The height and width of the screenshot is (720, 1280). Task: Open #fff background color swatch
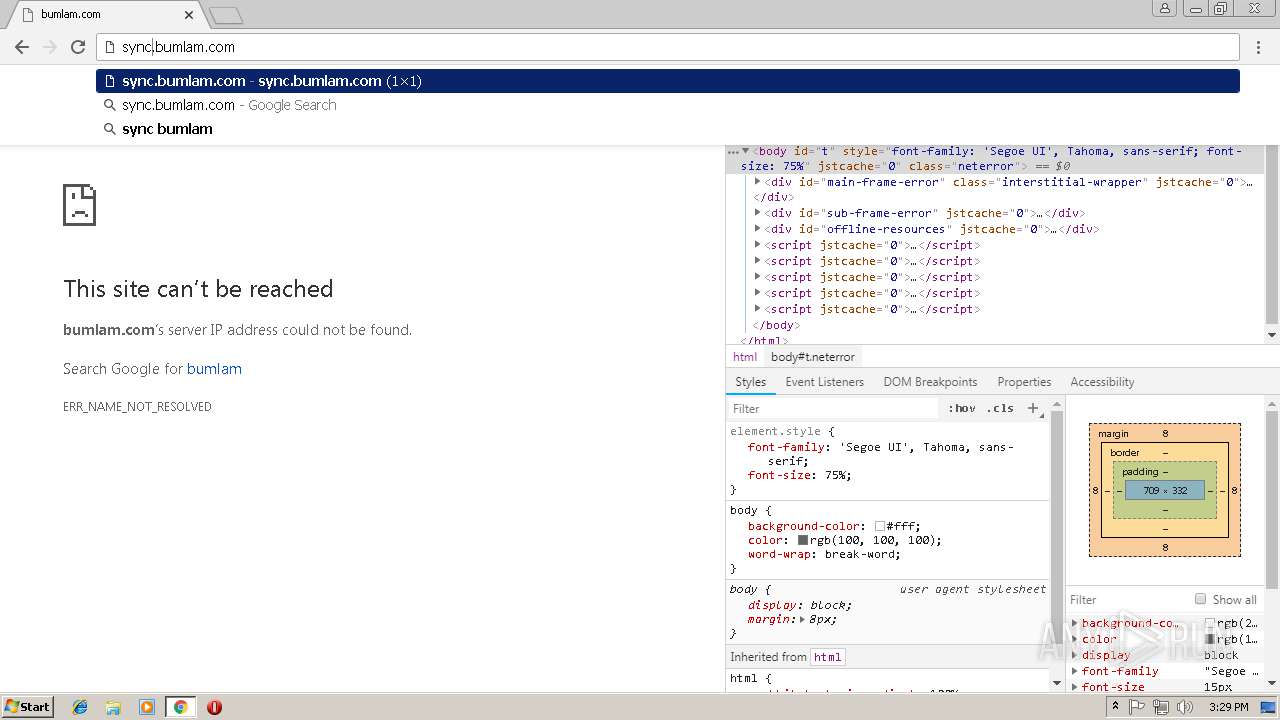coord(880,526)
